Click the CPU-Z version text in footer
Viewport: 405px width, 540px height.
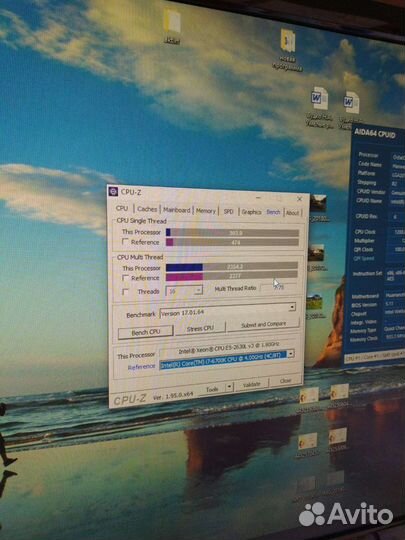click(173, 396)
